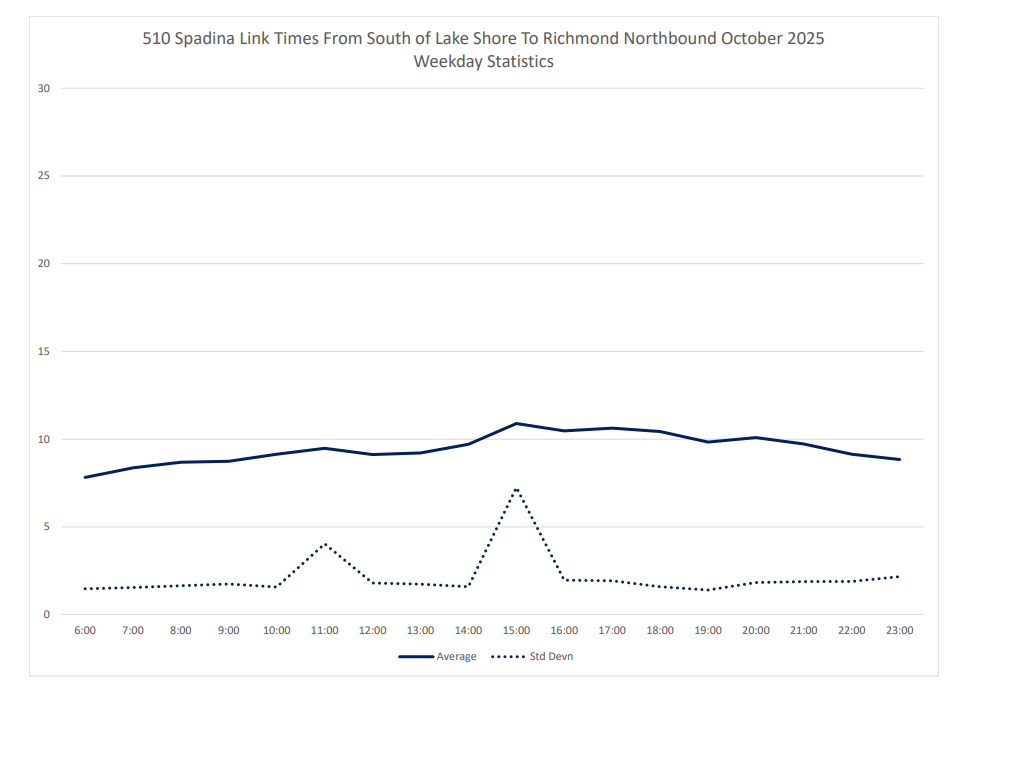The image size is (1036, 782).
Task: Click the 25 y-axis label
Action: point(43,176)
